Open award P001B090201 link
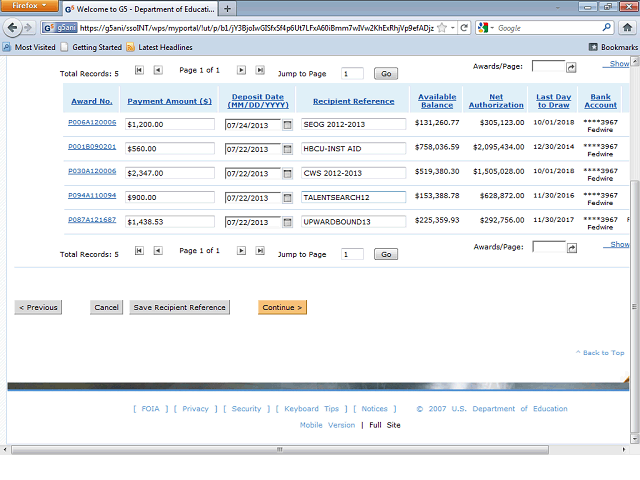Screen dimensions: 640x480 point(92,147)
